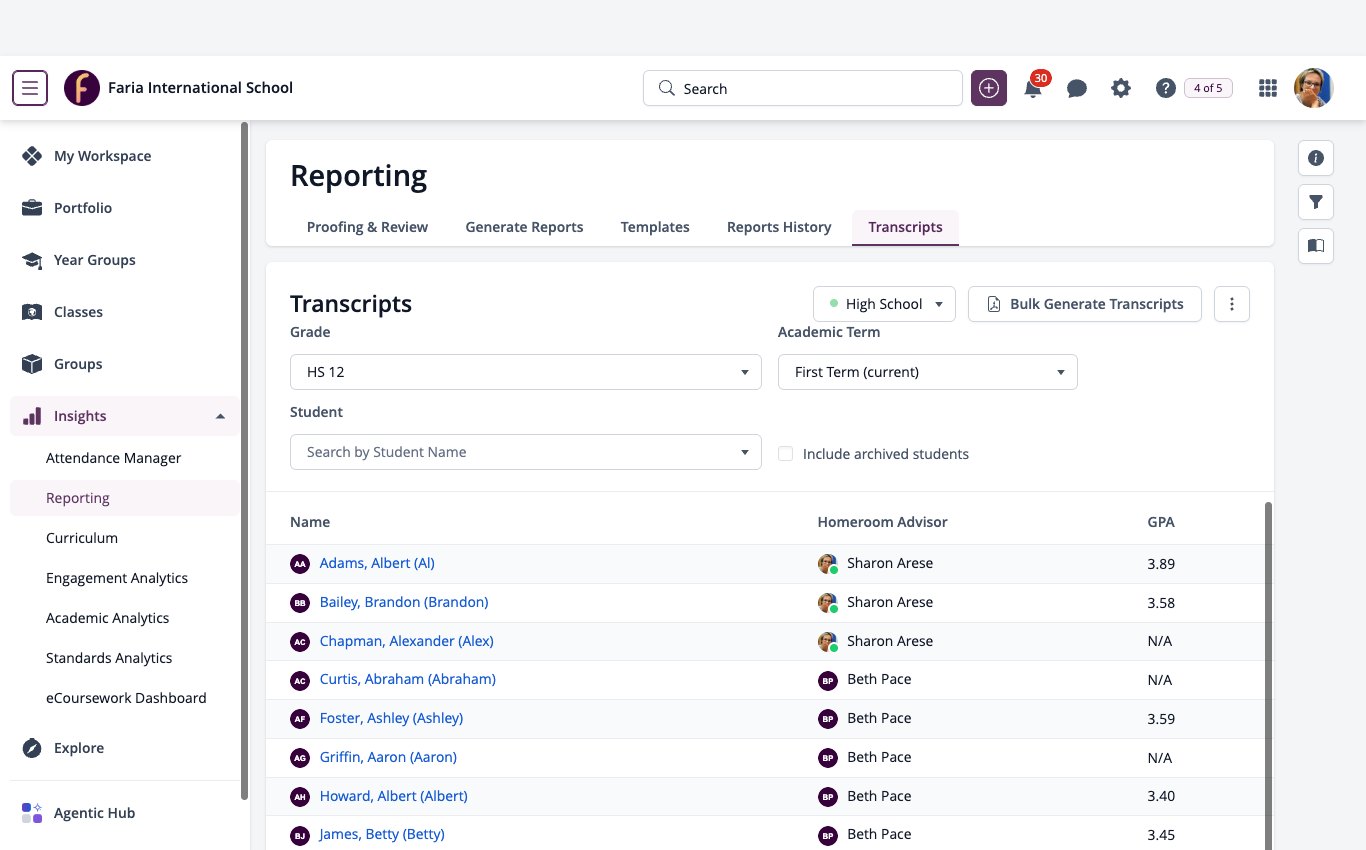Open Curriculum in sidebar
1366x850 pixels.
pyautogui.click(x=124, y=538)
